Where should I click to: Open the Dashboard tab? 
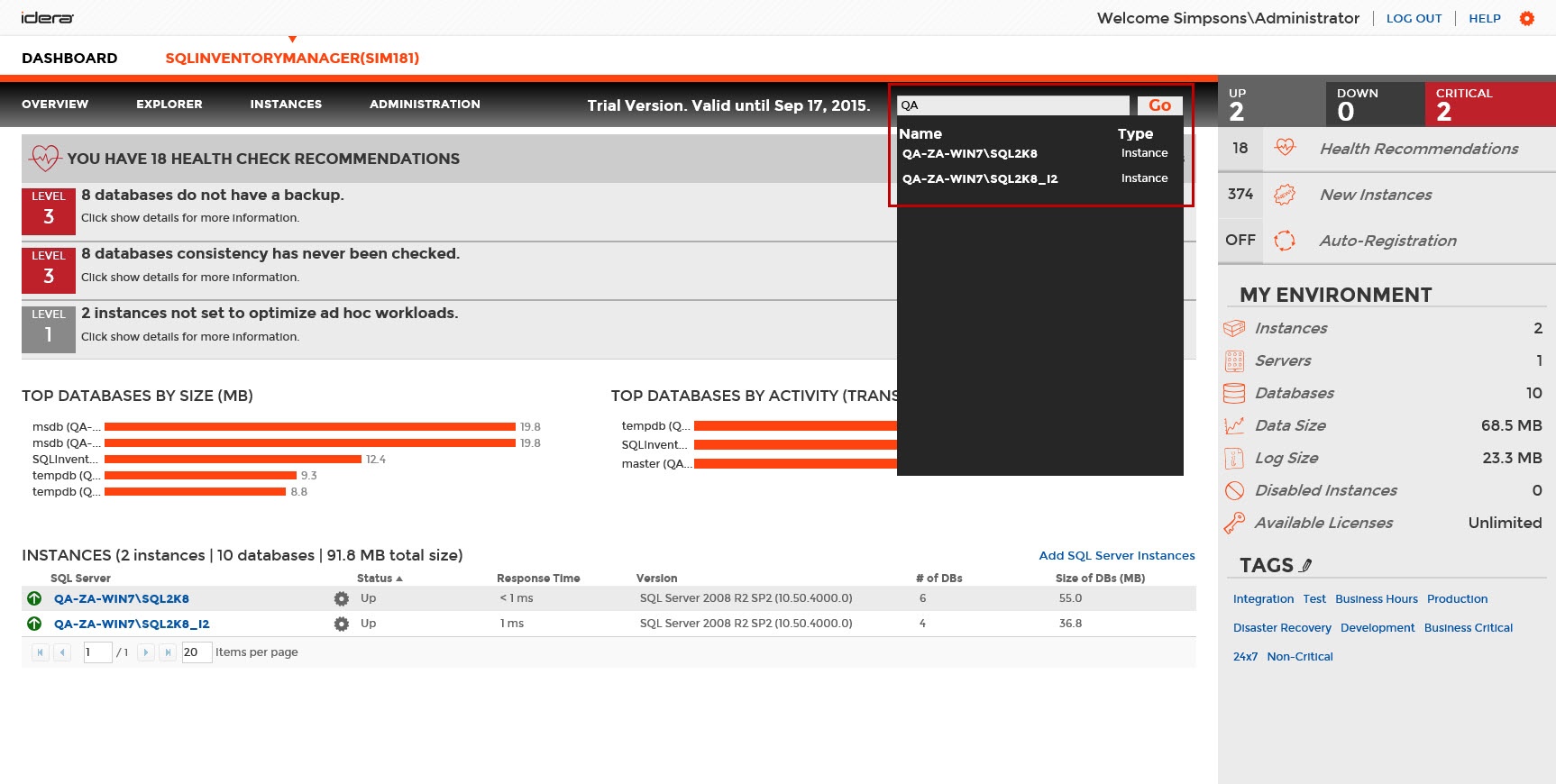point(69,59)
